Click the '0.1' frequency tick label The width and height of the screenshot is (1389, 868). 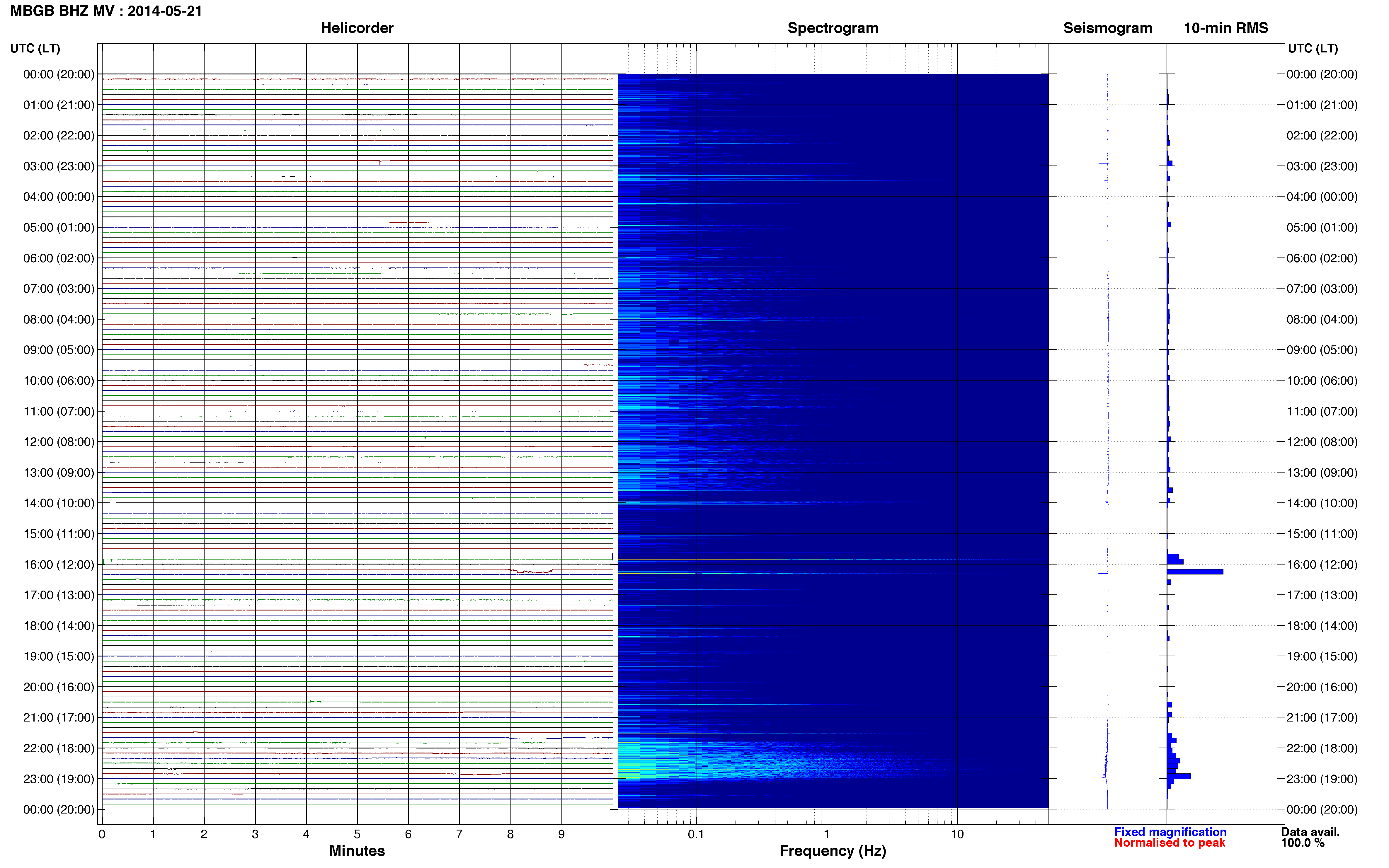click(696, 834)
